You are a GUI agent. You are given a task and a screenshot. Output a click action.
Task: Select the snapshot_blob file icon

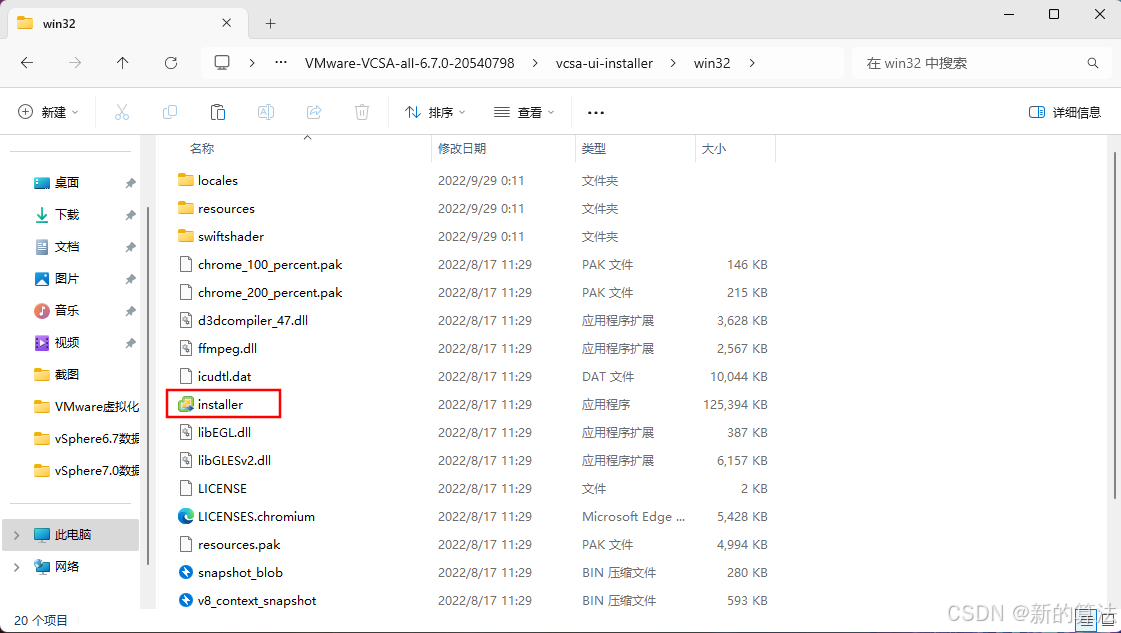pyautogui.click(x=186, y=572)
